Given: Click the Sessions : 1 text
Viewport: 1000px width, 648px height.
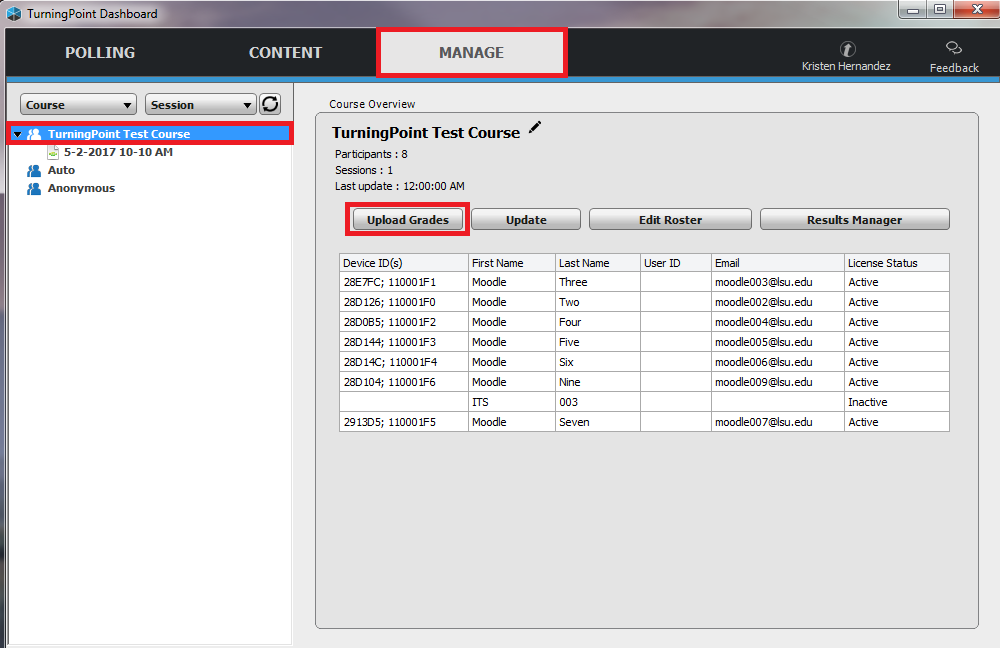Looking at the screenshot, I should (364, 170).
